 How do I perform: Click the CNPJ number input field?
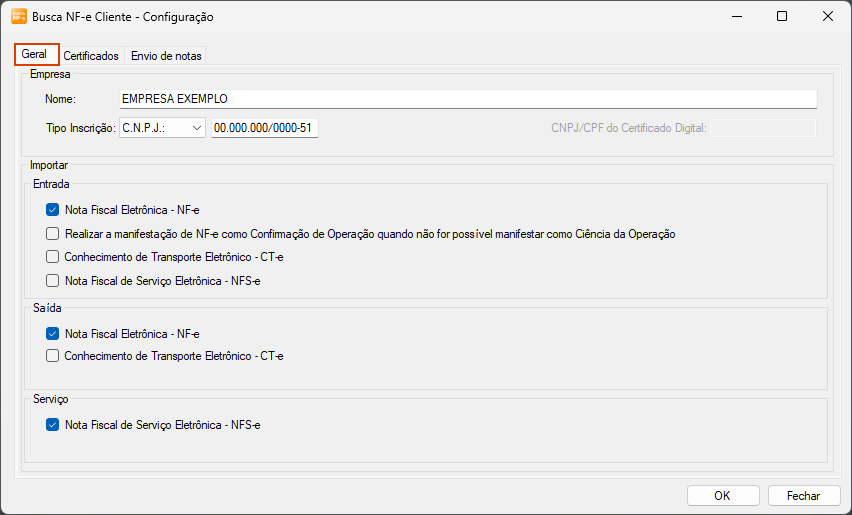(264, 128)
